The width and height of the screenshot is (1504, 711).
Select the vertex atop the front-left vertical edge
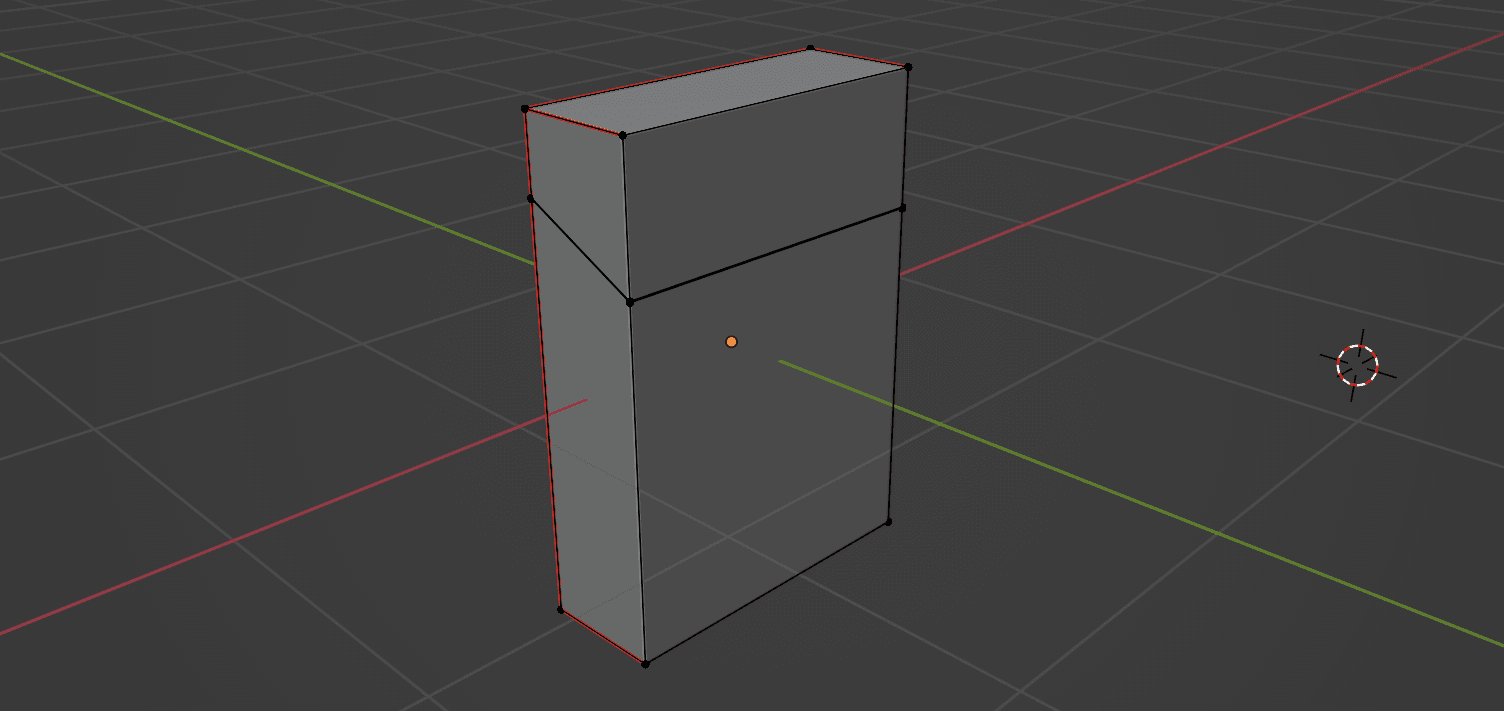622,135
